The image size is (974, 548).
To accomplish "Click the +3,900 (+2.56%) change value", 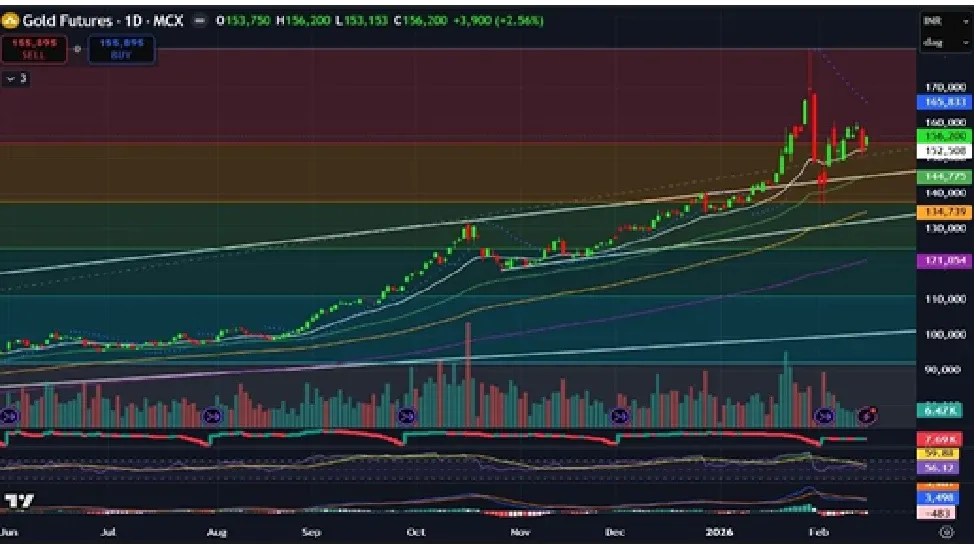I will (498, 21).
